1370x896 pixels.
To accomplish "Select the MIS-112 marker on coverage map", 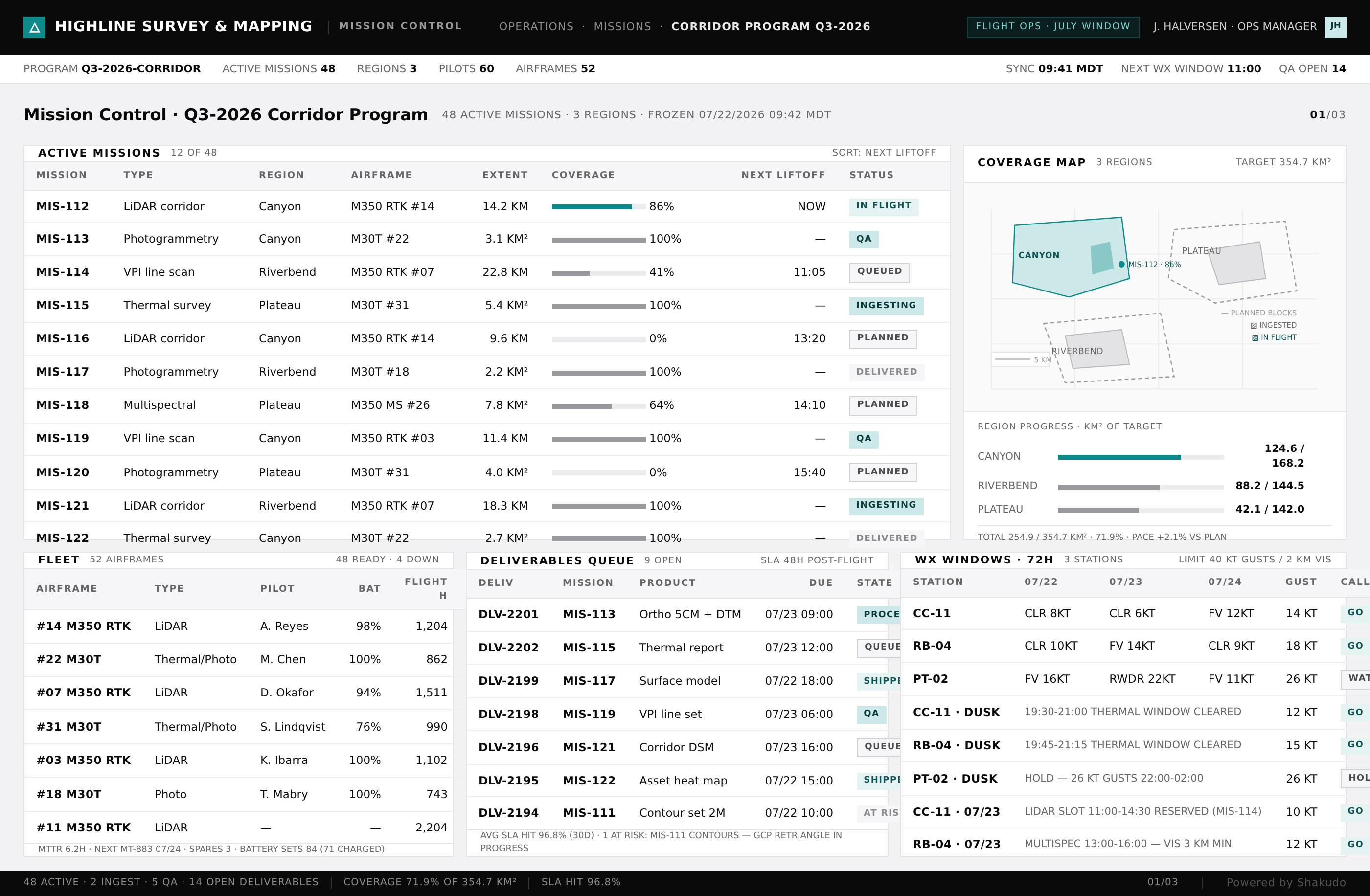I will 1121,264.
